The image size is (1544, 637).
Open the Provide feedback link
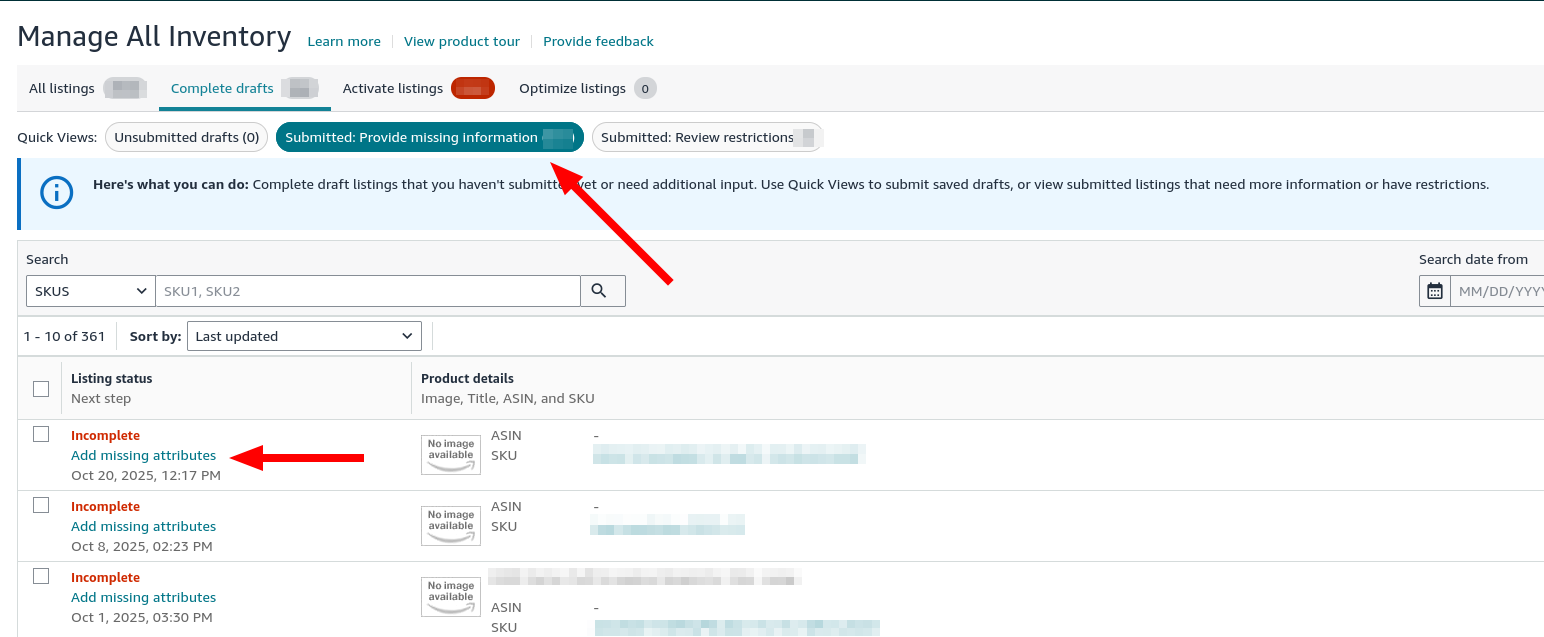pyautogui.click(x=598, y=41)
